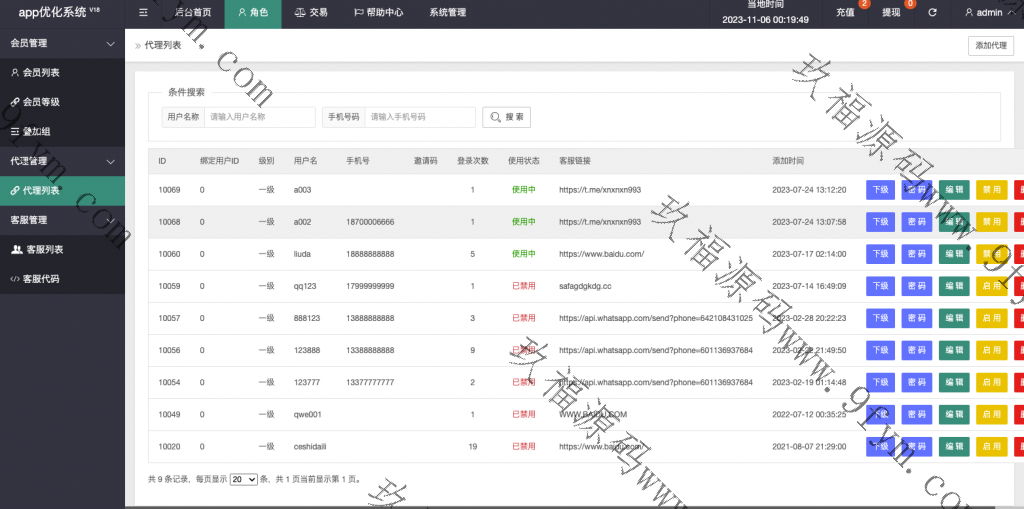Open 会员列表 in the sidebar
The width and height of the screenshot is (1024, 509).
tap(41, 73)
